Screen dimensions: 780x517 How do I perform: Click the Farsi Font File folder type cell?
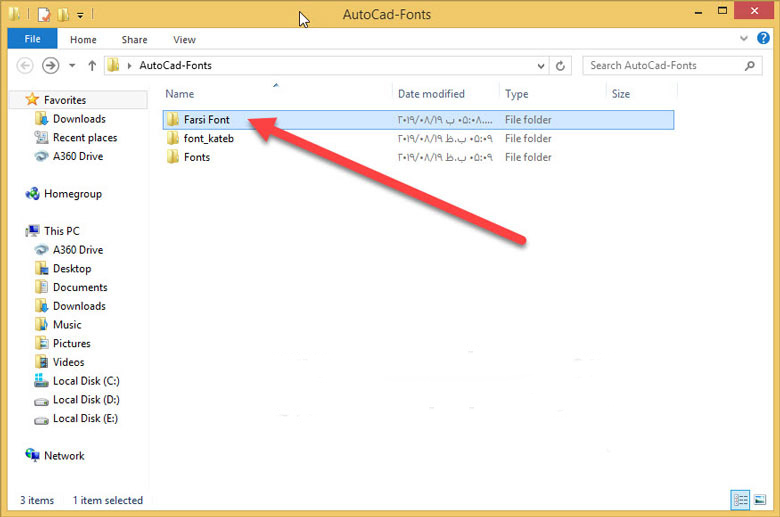click(x=528, y=120)
